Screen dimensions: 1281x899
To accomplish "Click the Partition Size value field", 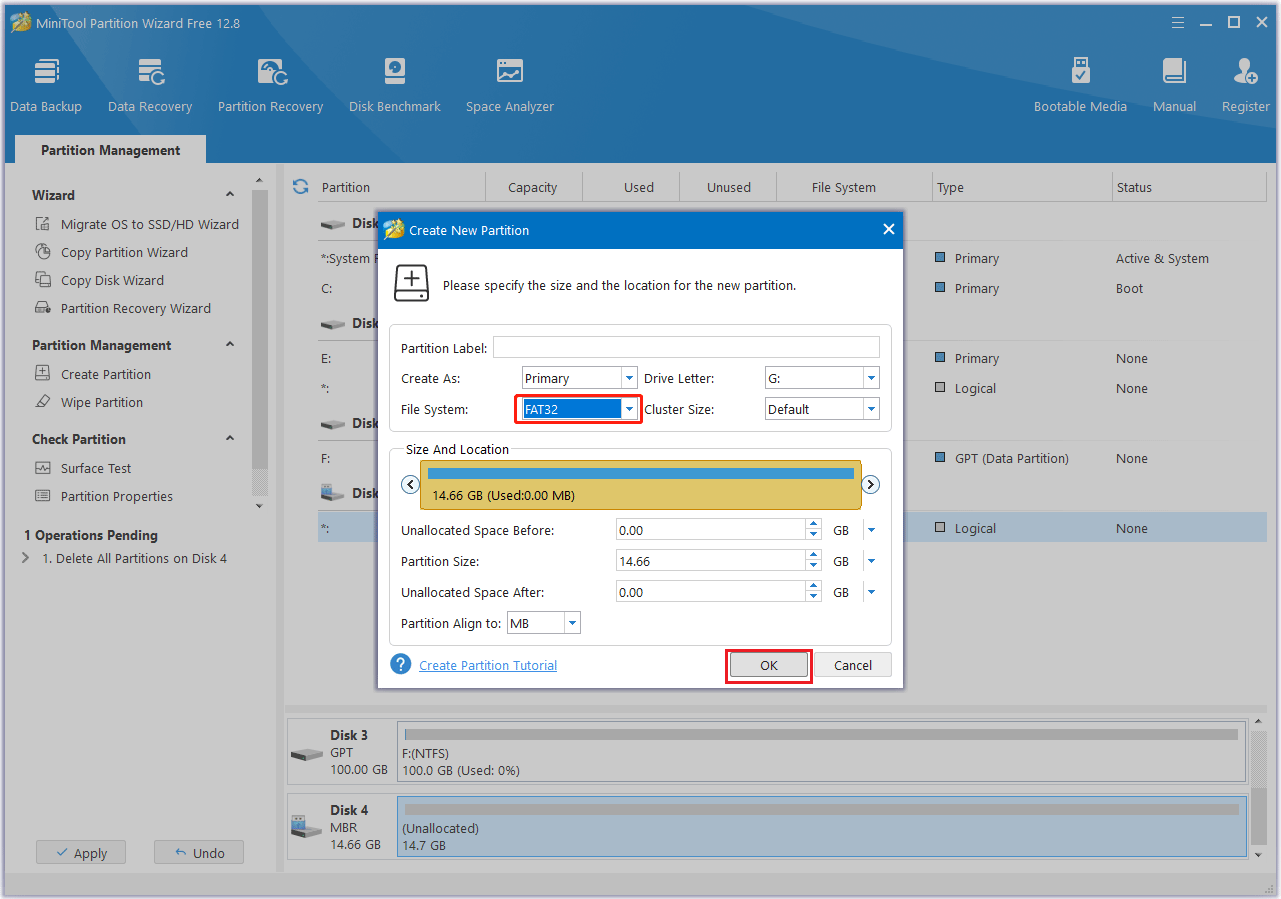I will coord(711,561).
